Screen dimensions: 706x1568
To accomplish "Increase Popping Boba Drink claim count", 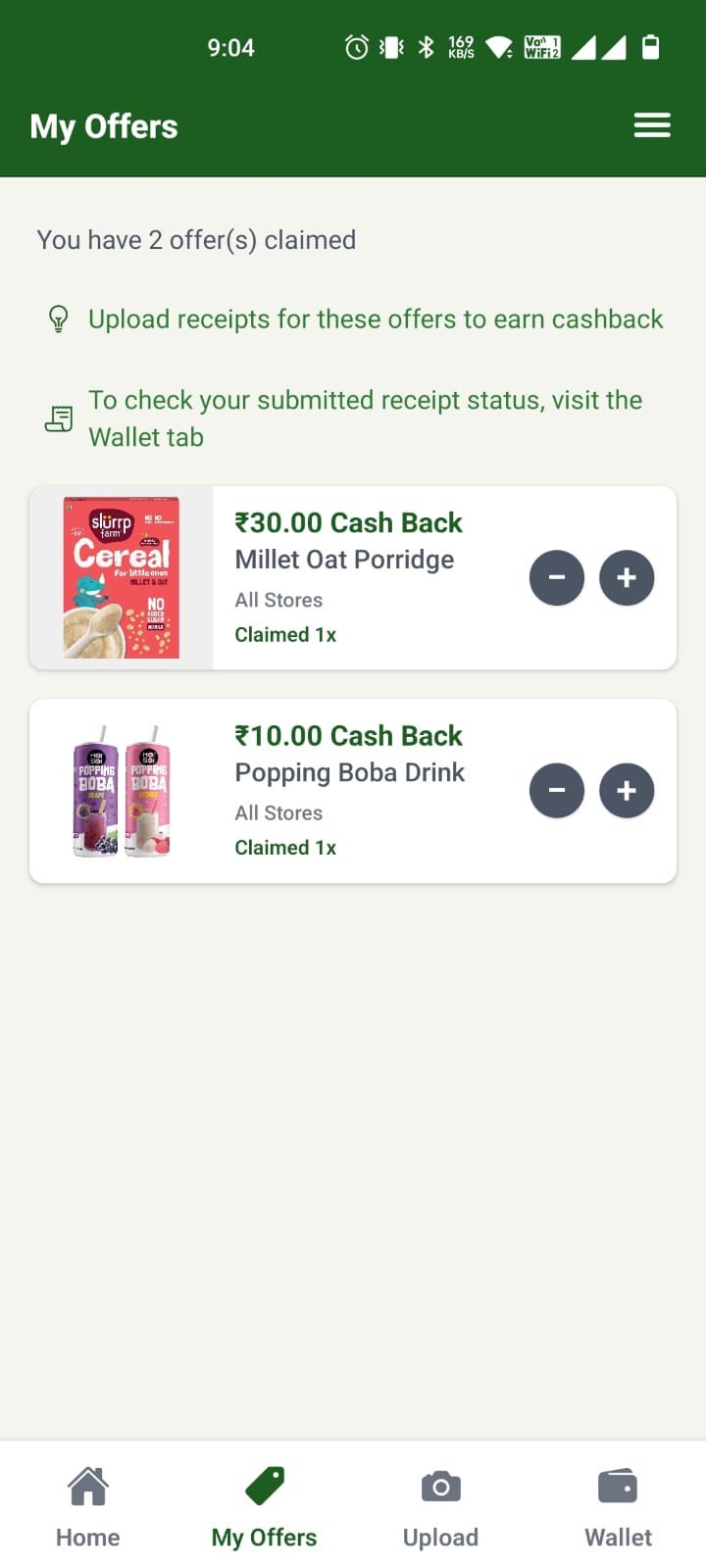I will [x=627, y=791].
